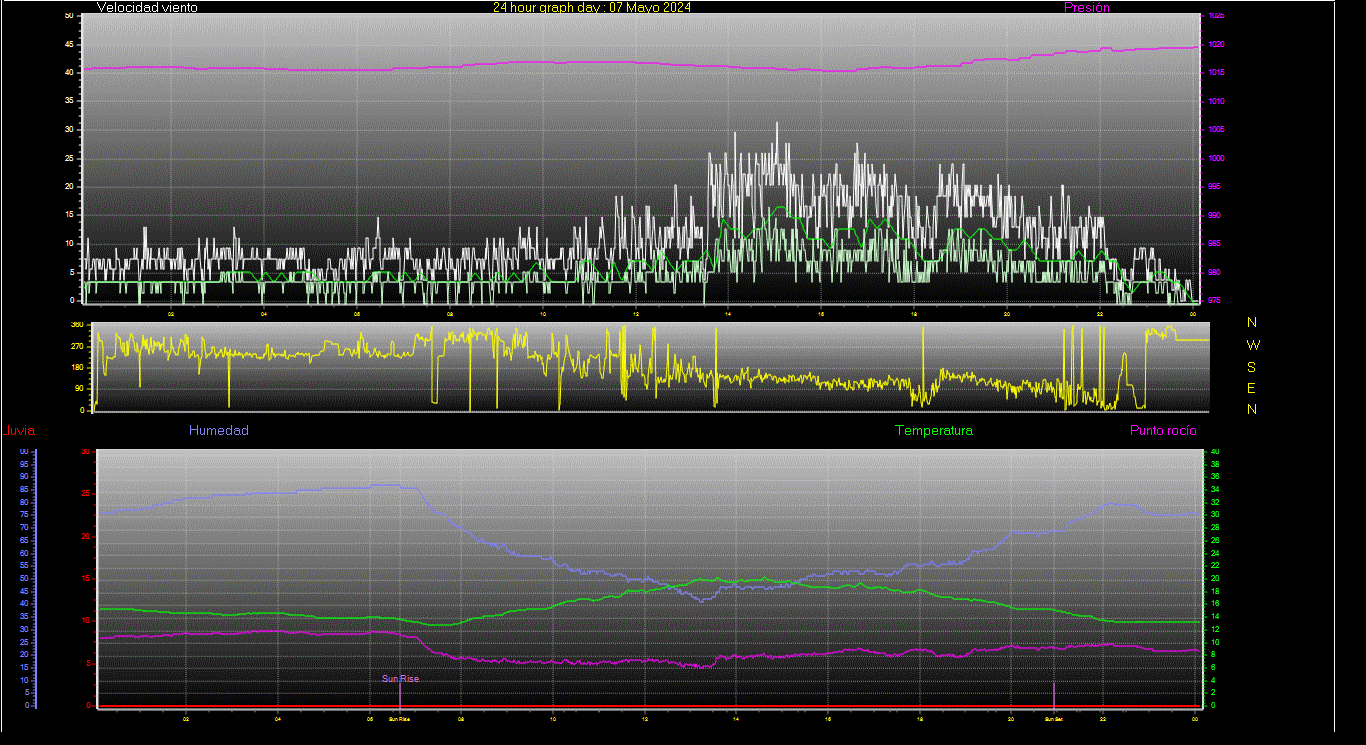Click the green "Temperatura" label
Viewport: 1366px width, 745px height.
(x=933, y=431)
